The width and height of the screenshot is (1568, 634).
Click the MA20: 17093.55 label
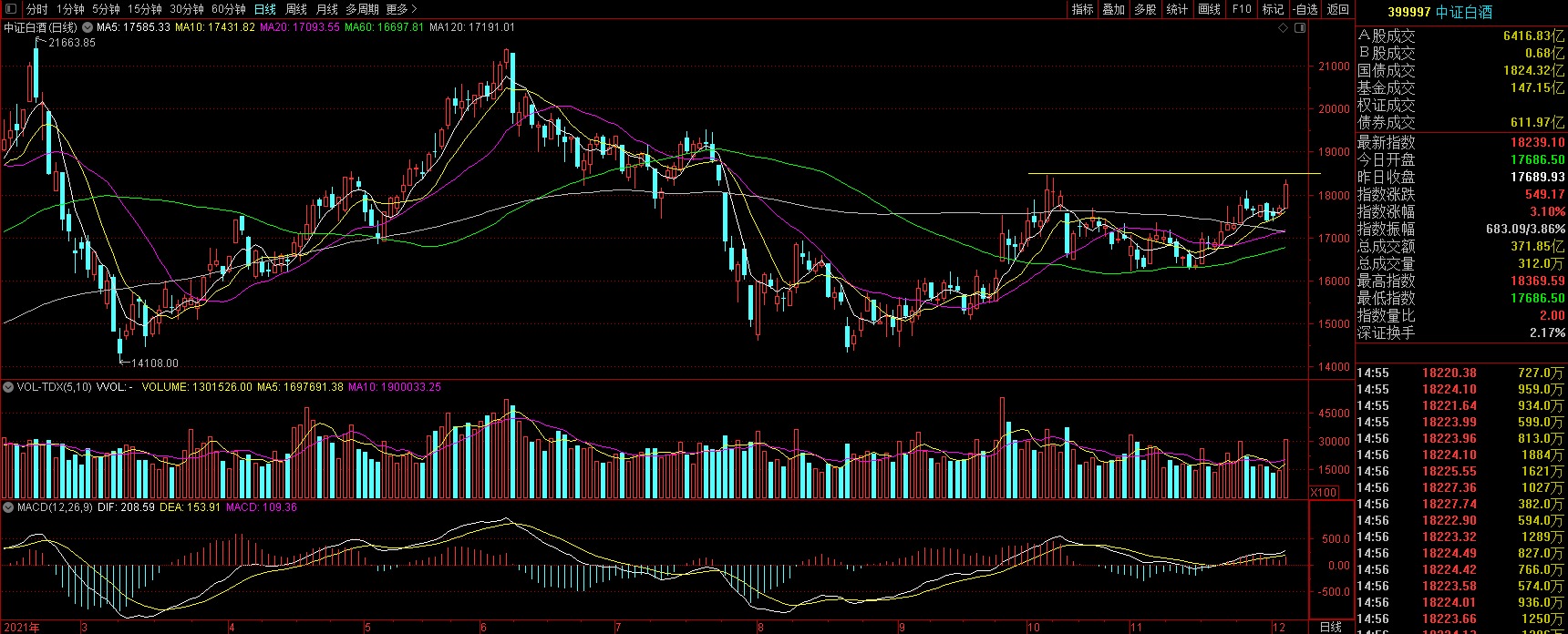[300, 27]
